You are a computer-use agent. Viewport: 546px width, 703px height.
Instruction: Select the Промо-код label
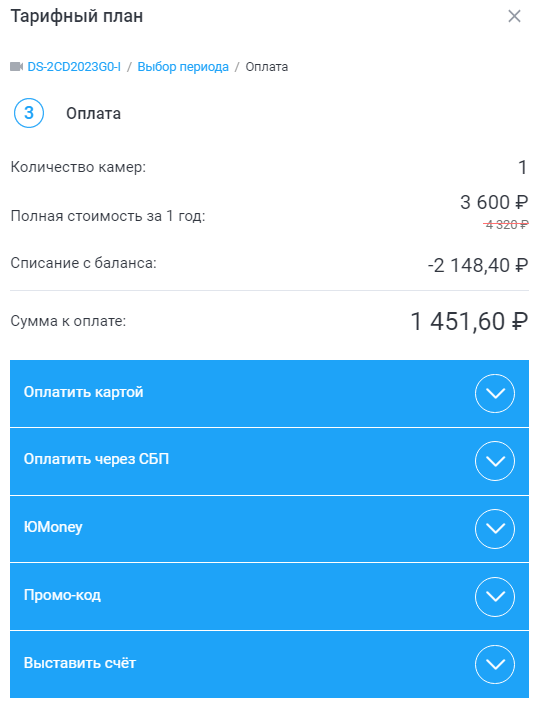(x=62, y=595)
